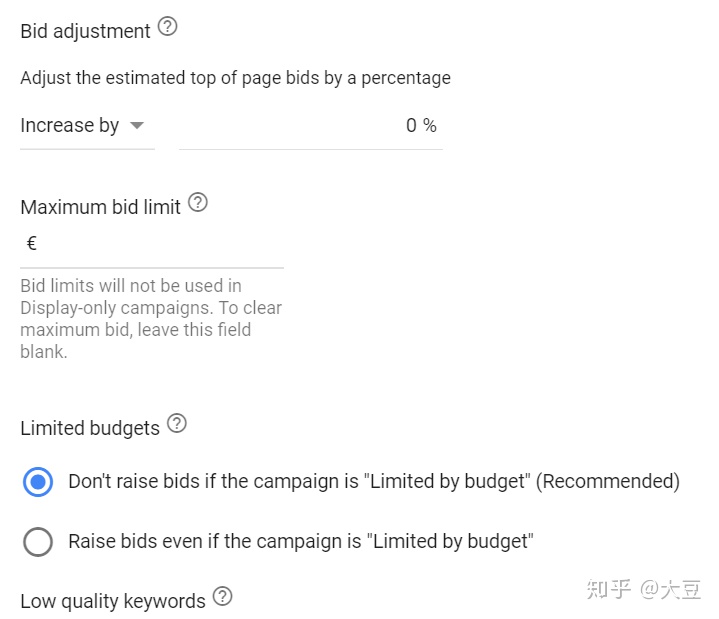Click the euro currency symbol

tap(32, 243)
